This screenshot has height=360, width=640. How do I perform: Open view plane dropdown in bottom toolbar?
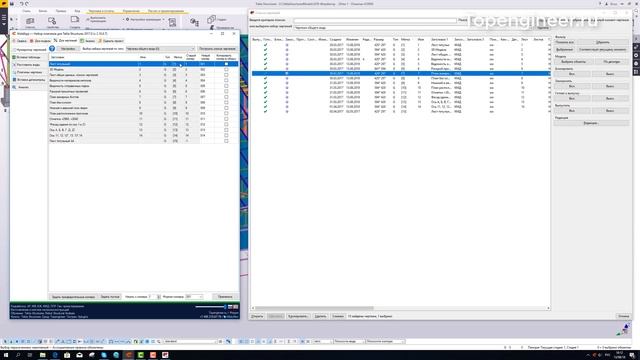click(349, 341)
